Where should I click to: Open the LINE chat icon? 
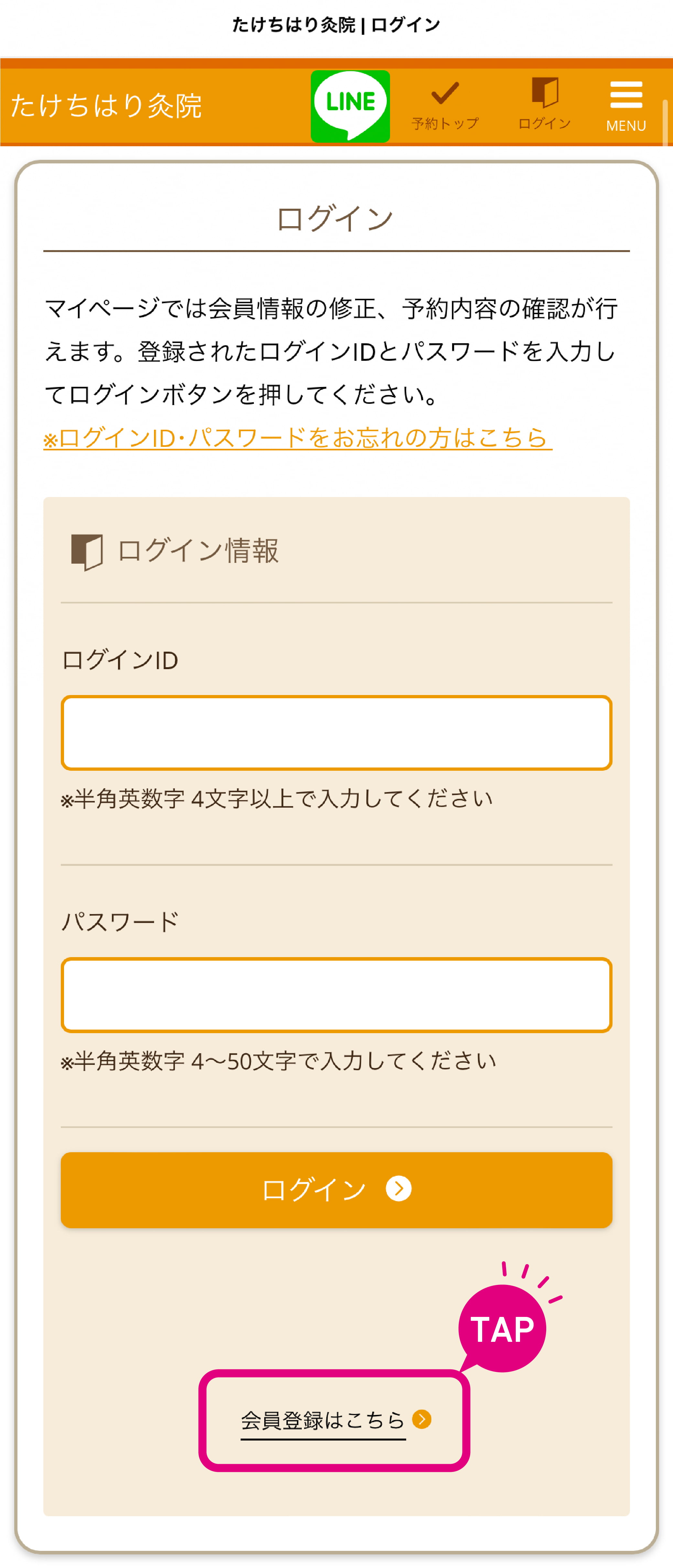[350, 106]
